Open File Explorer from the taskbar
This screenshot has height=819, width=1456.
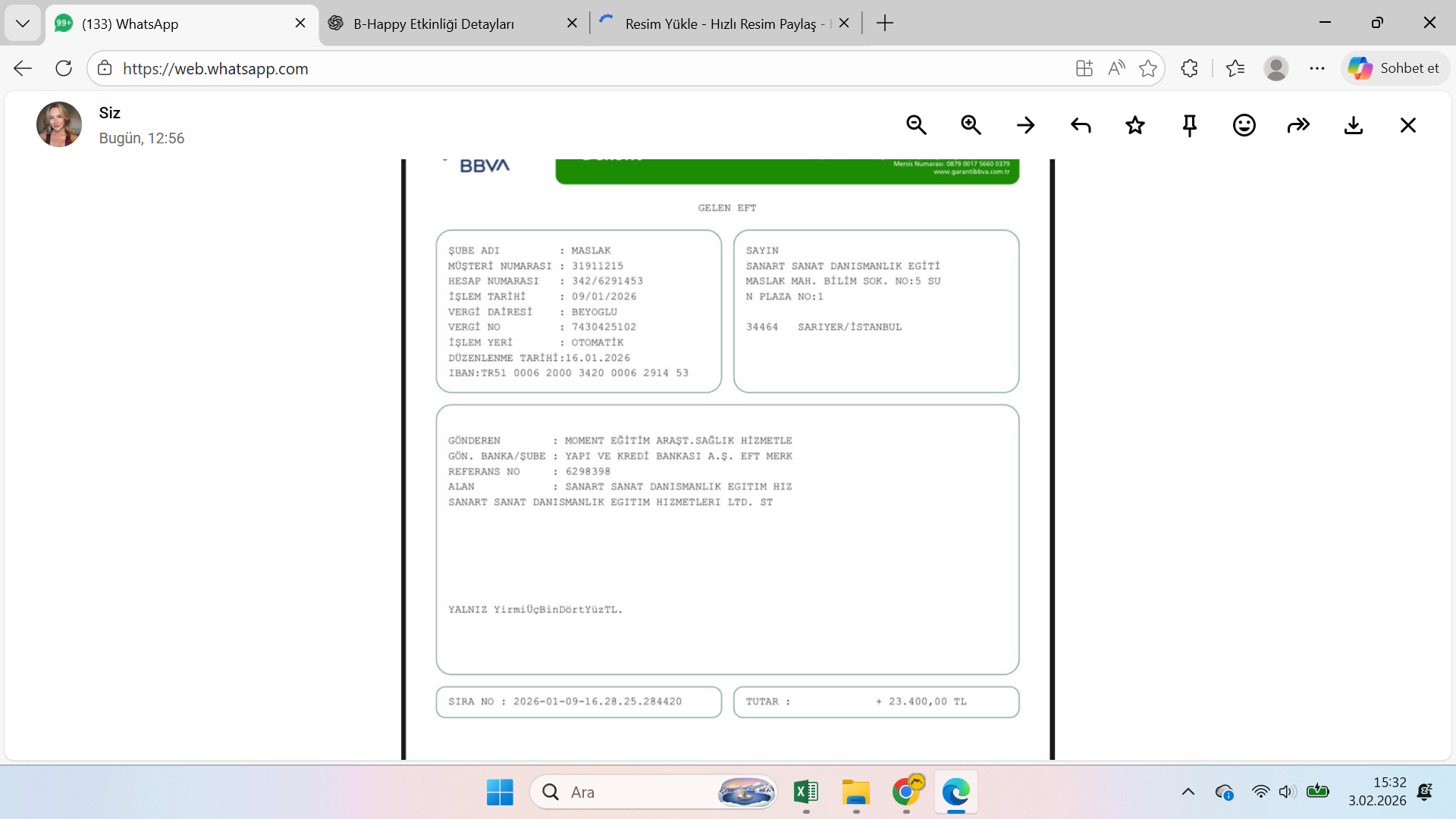(856, 792)
